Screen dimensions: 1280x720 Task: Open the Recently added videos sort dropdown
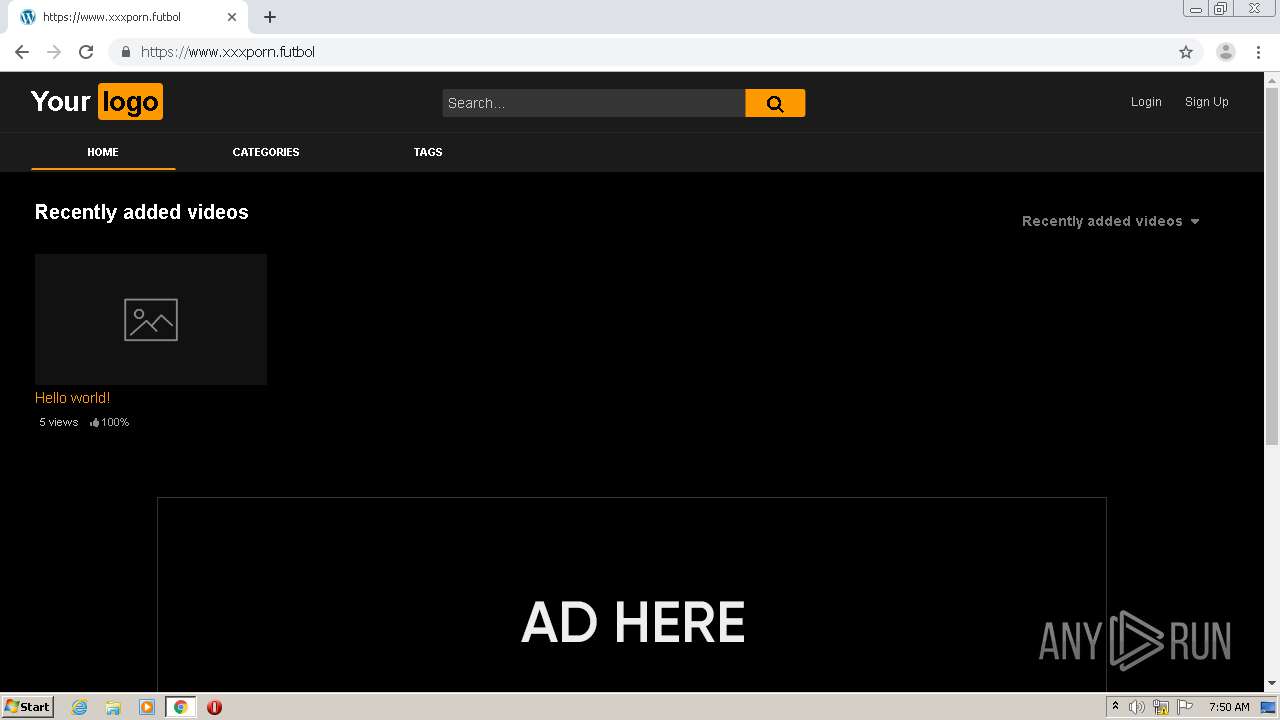tap(1110, 221)
